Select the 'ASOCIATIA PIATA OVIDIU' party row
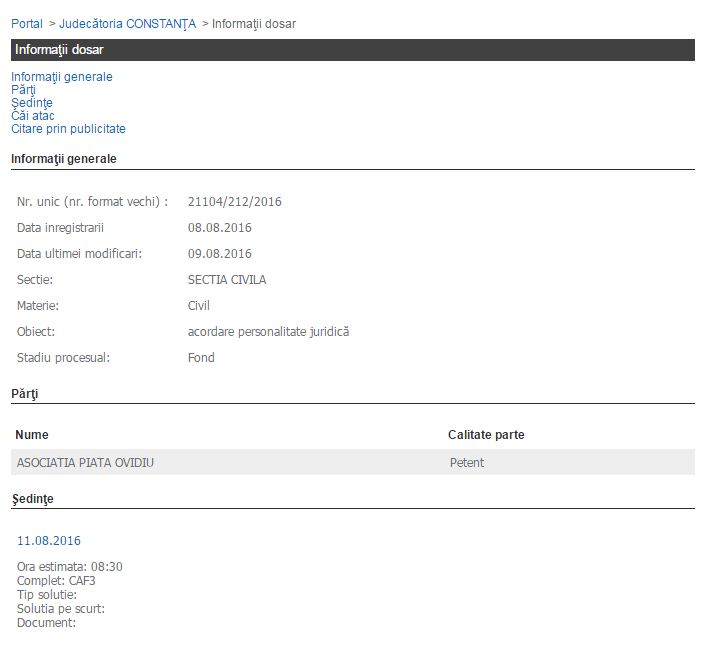Viewport: 706px width, 652px height. pyautogui.click(x=86, y=462)
